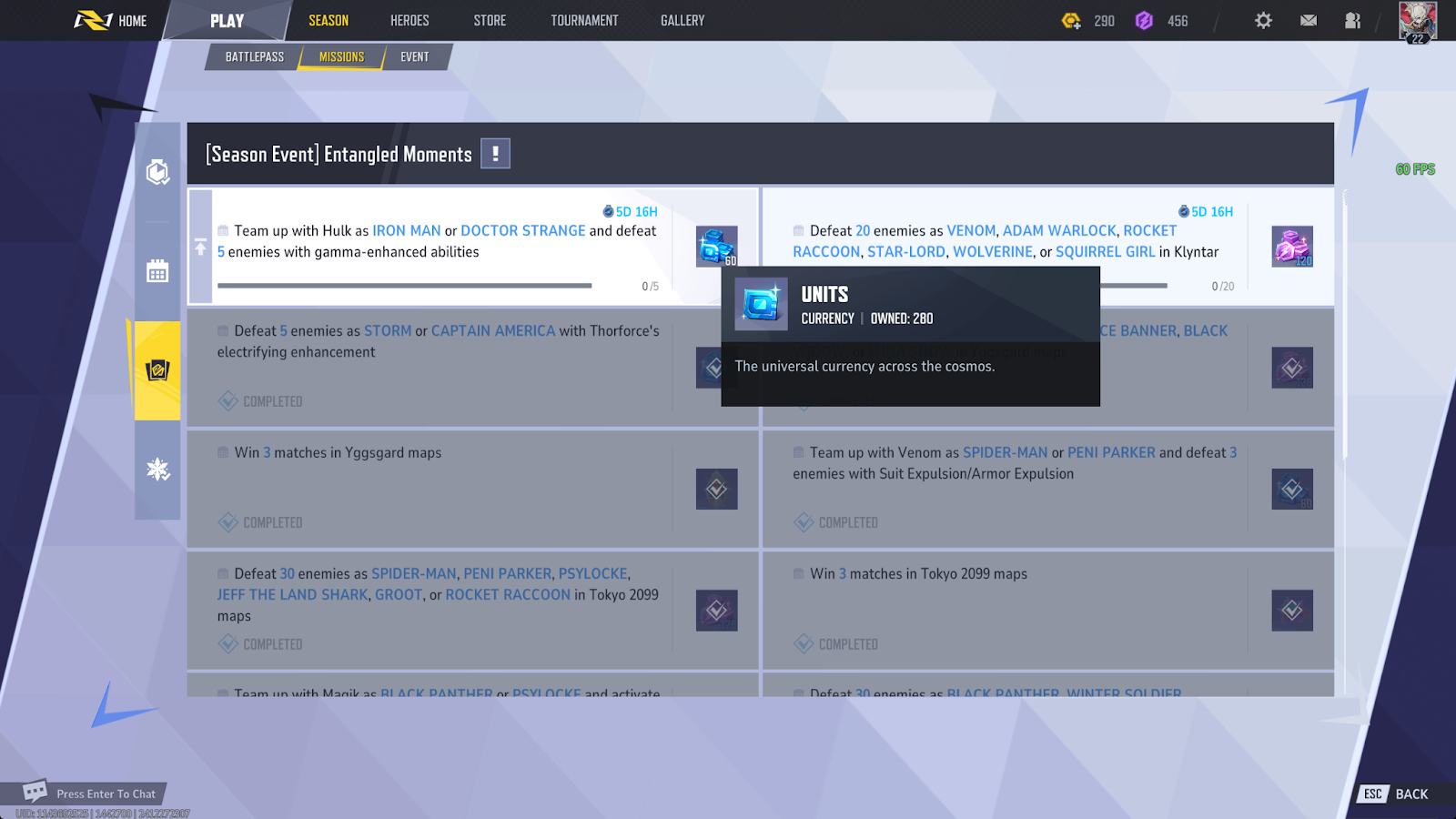1456x819 pixels.
Task: Click the DOCTOR STRANGE hero link
Action: [523, 230]
